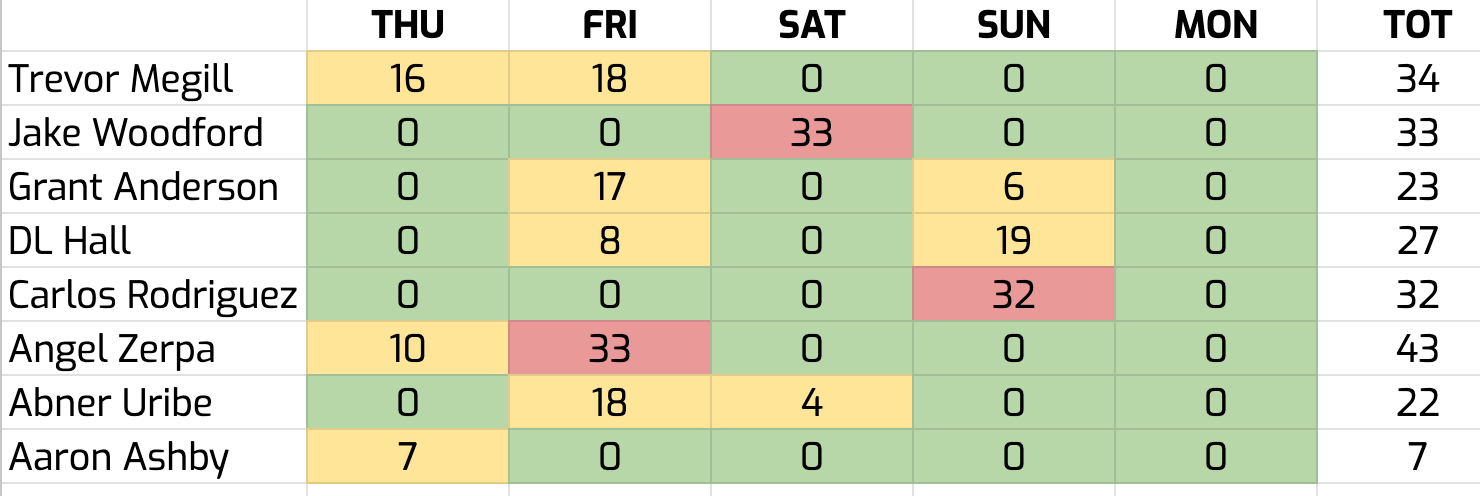Click Angel Zerpa's red Friday cell
This screenshot has width=1480, height=496.
coord(609,349)
